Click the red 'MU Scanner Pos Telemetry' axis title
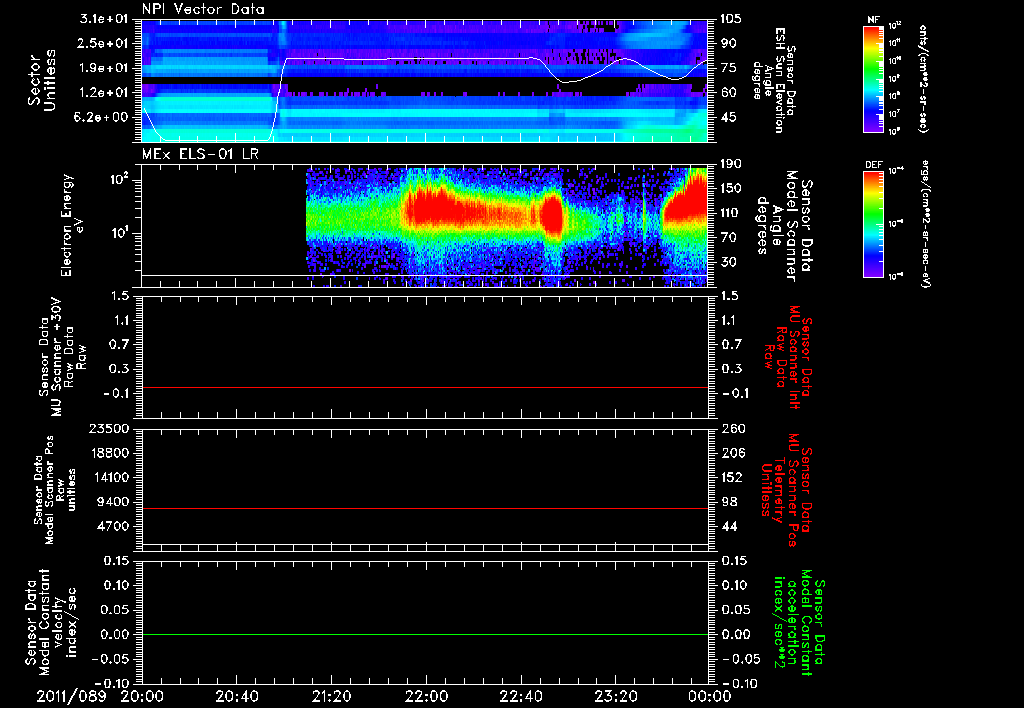 click(787, 490)
